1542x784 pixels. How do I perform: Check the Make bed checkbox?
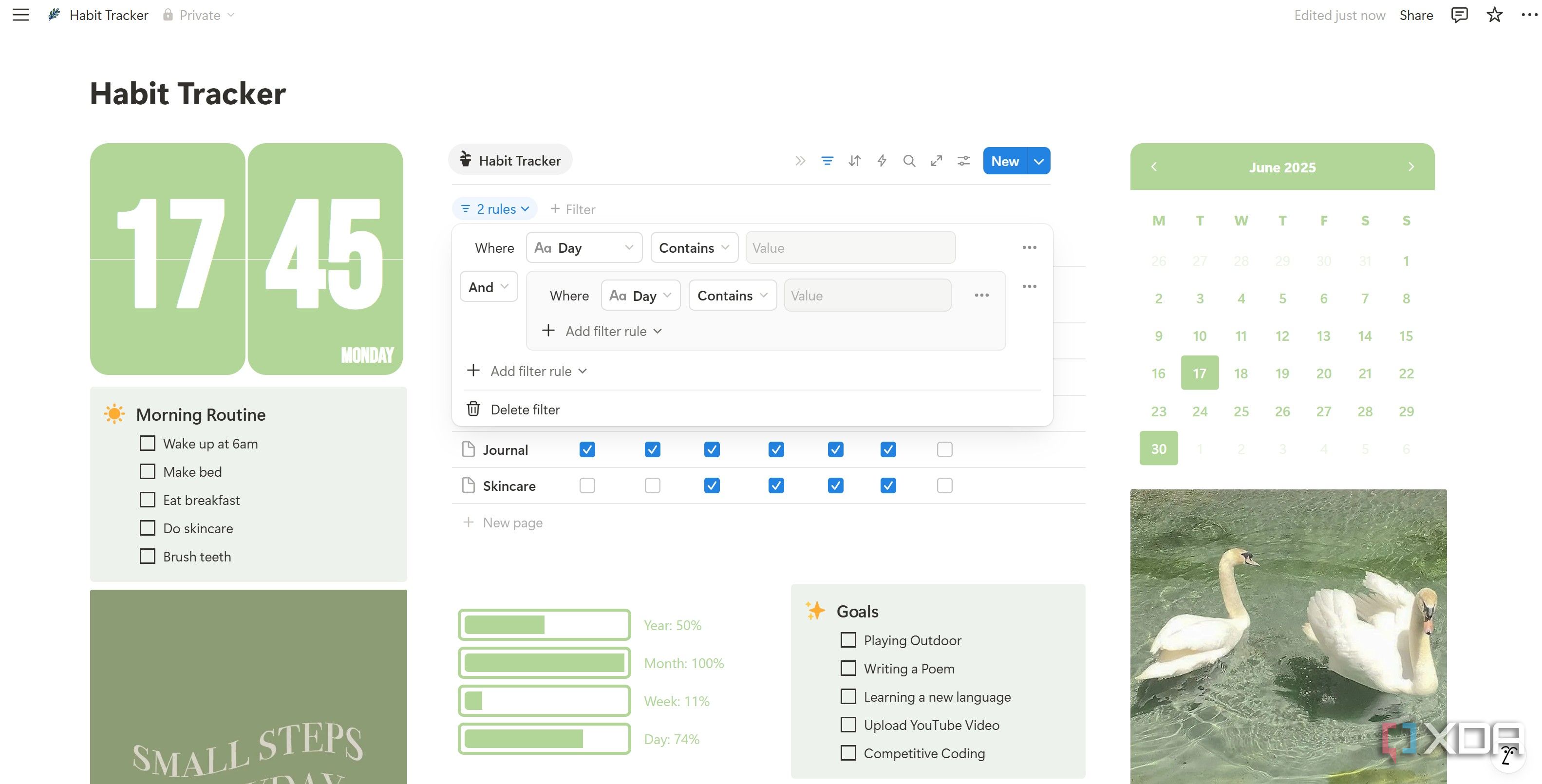pyautogui.click(x=147, y=471)
